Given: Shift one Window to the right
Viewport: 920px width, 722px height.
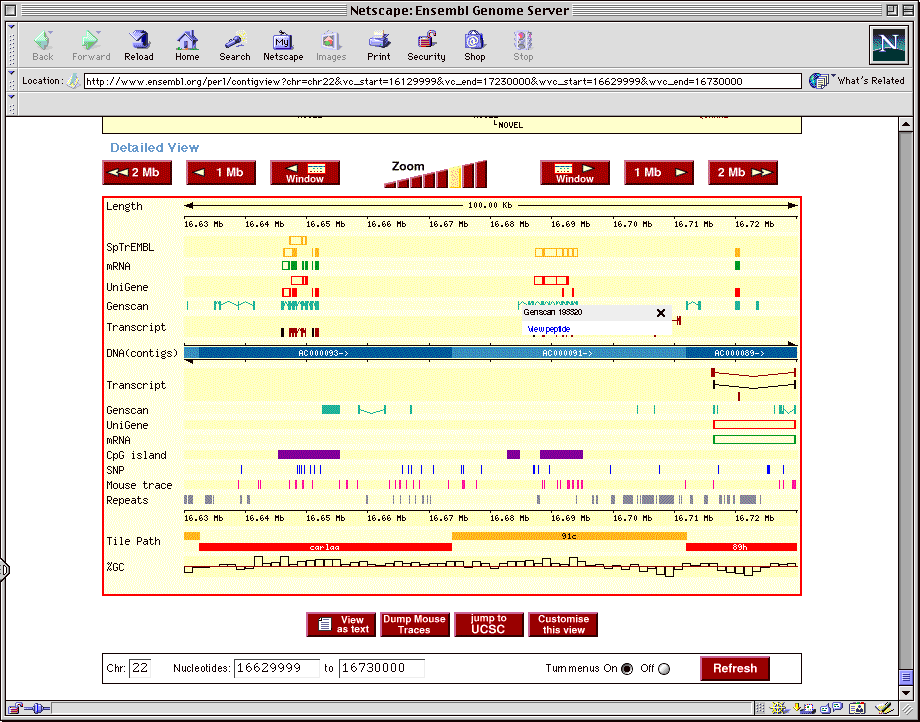Looking at the screenshot, I should pos(575,172).
